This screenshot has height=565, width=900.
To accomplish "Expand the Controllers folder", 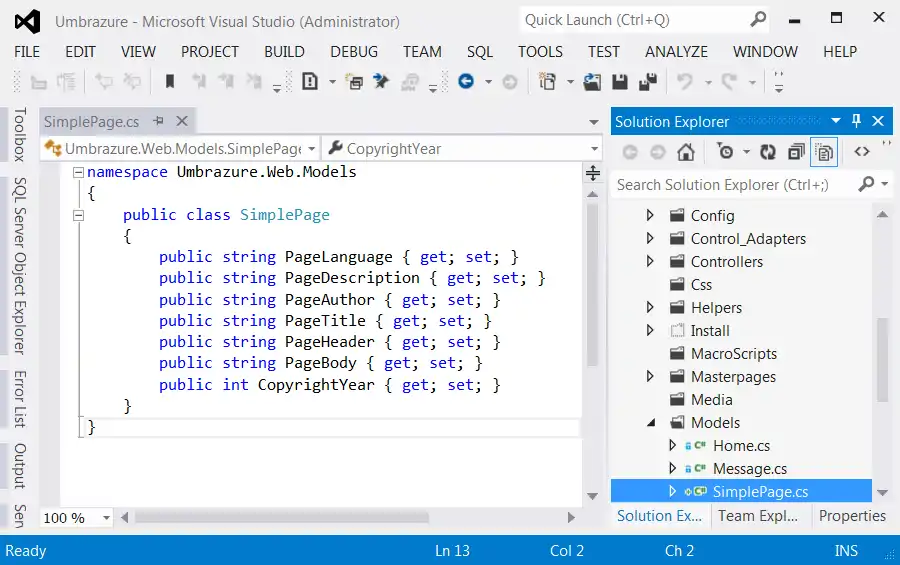I will [x=650, y=261].
